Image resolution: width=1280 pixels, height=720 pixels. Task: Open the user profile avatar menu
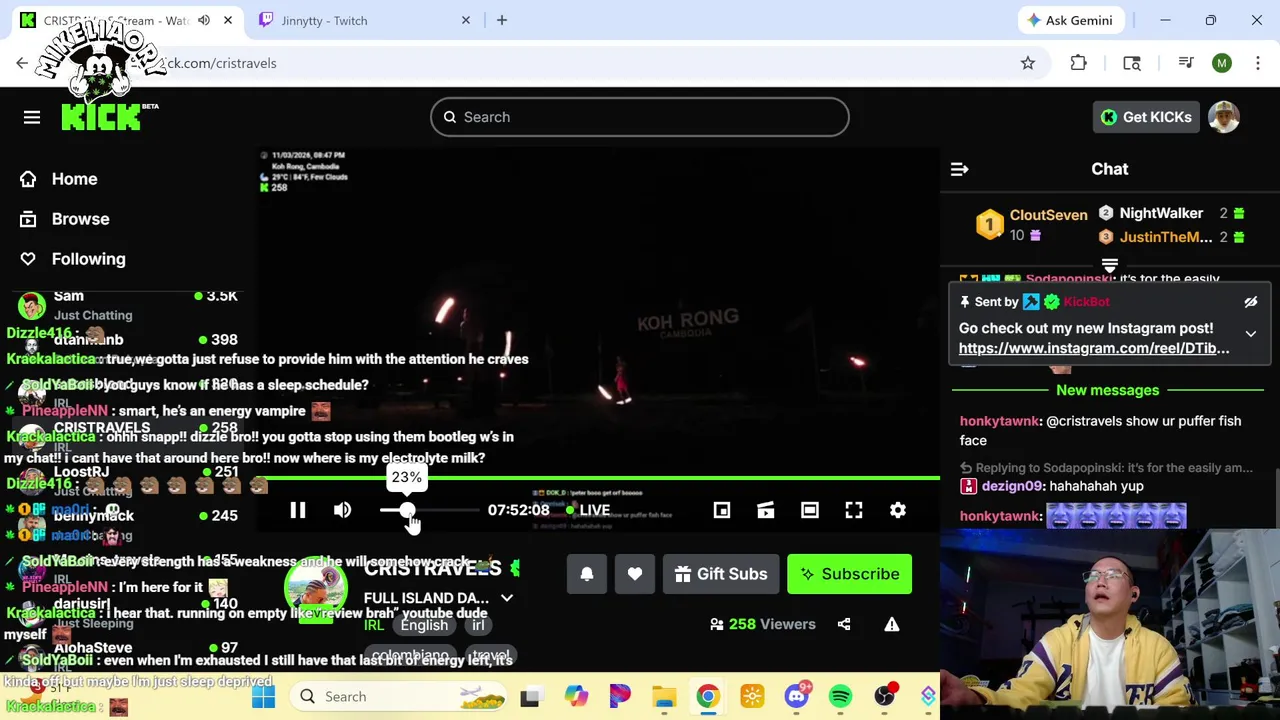coord(1224,117)
